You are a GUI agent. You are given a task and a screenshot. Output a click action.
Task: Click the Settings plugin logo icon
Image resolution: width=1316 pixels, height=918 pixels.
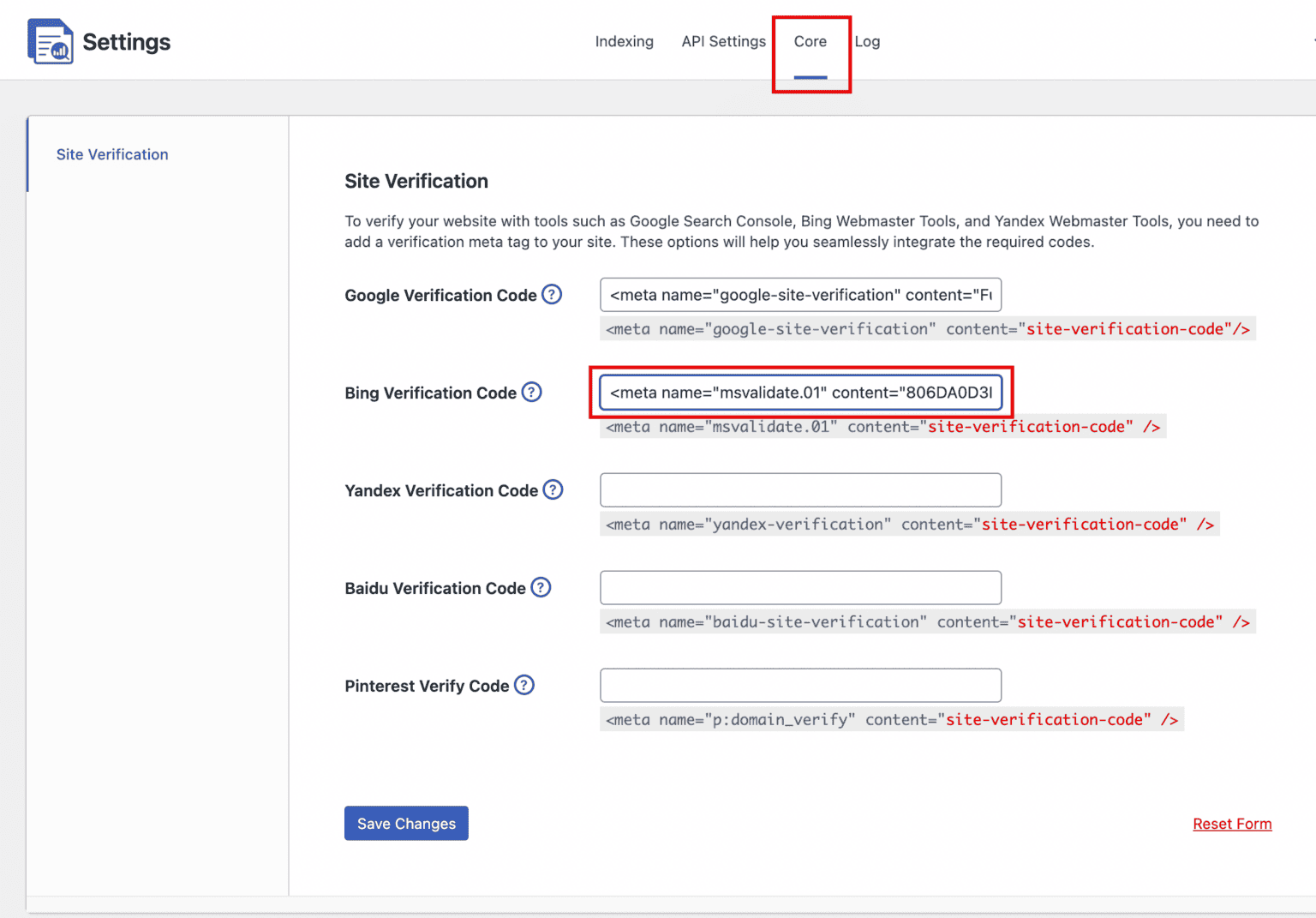pyautogui.click(x=50, y=39)
